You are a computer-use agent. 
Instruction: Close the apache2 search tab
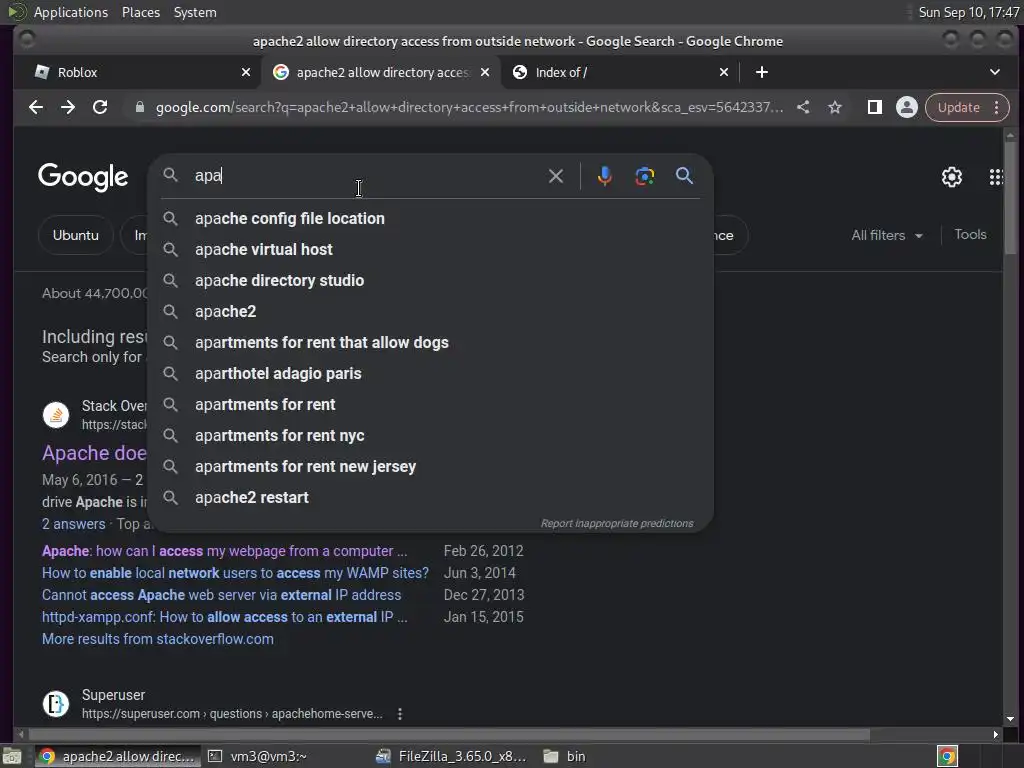[485, 72]
